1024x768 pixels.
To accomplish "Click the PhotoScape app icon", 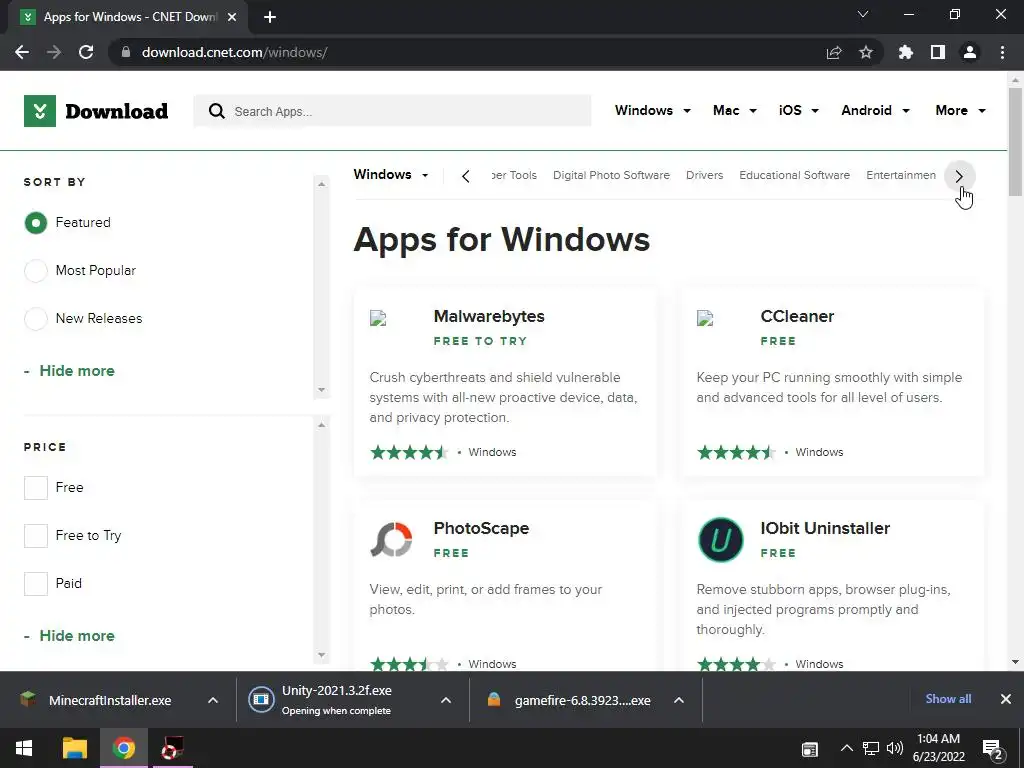I will coord(391,539).
